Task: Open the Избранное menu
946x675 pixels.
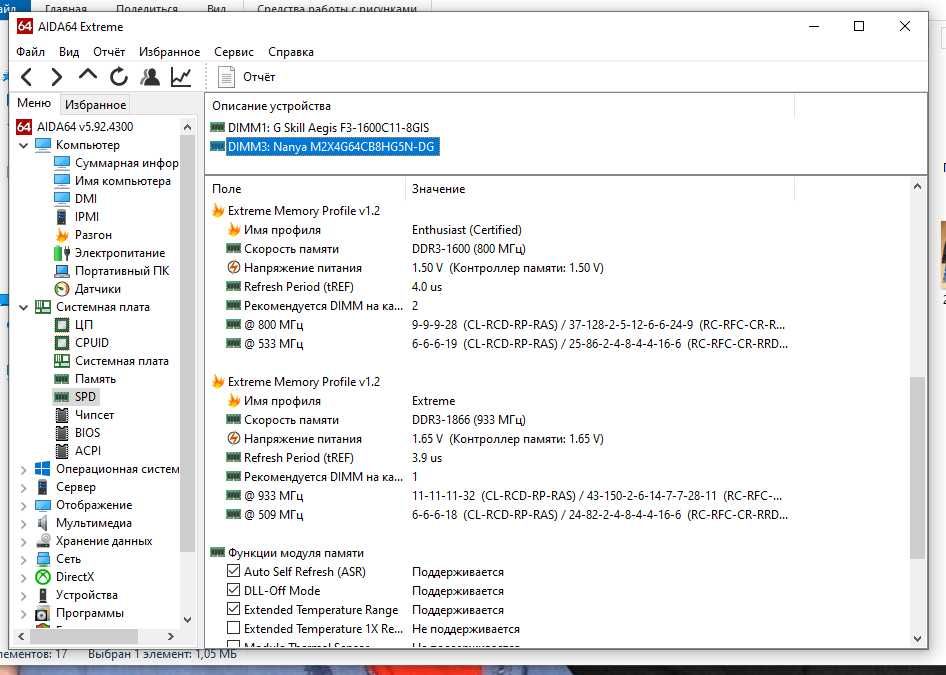Action: 170,52
